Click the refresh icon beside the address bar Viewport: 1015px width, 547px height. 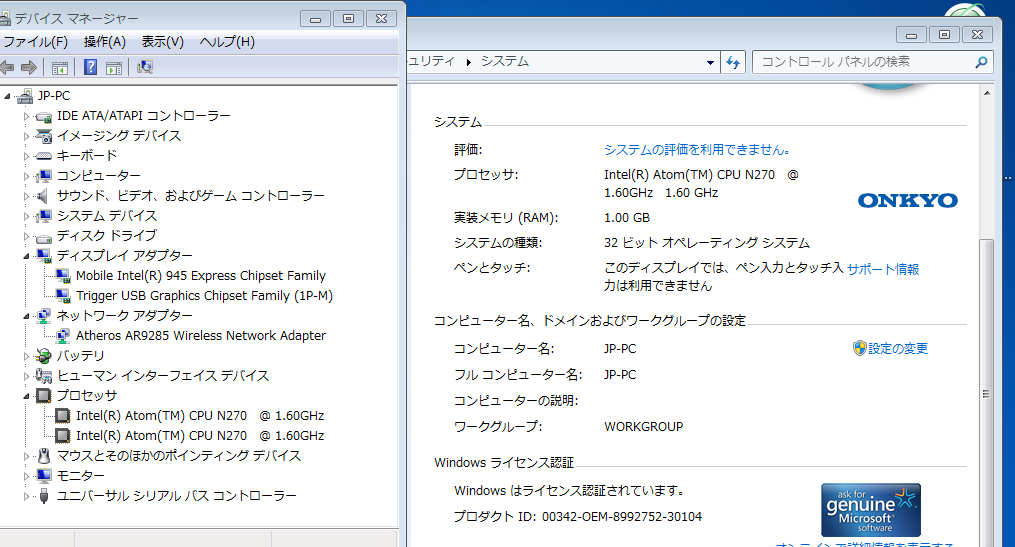click(x=733, y=62)
